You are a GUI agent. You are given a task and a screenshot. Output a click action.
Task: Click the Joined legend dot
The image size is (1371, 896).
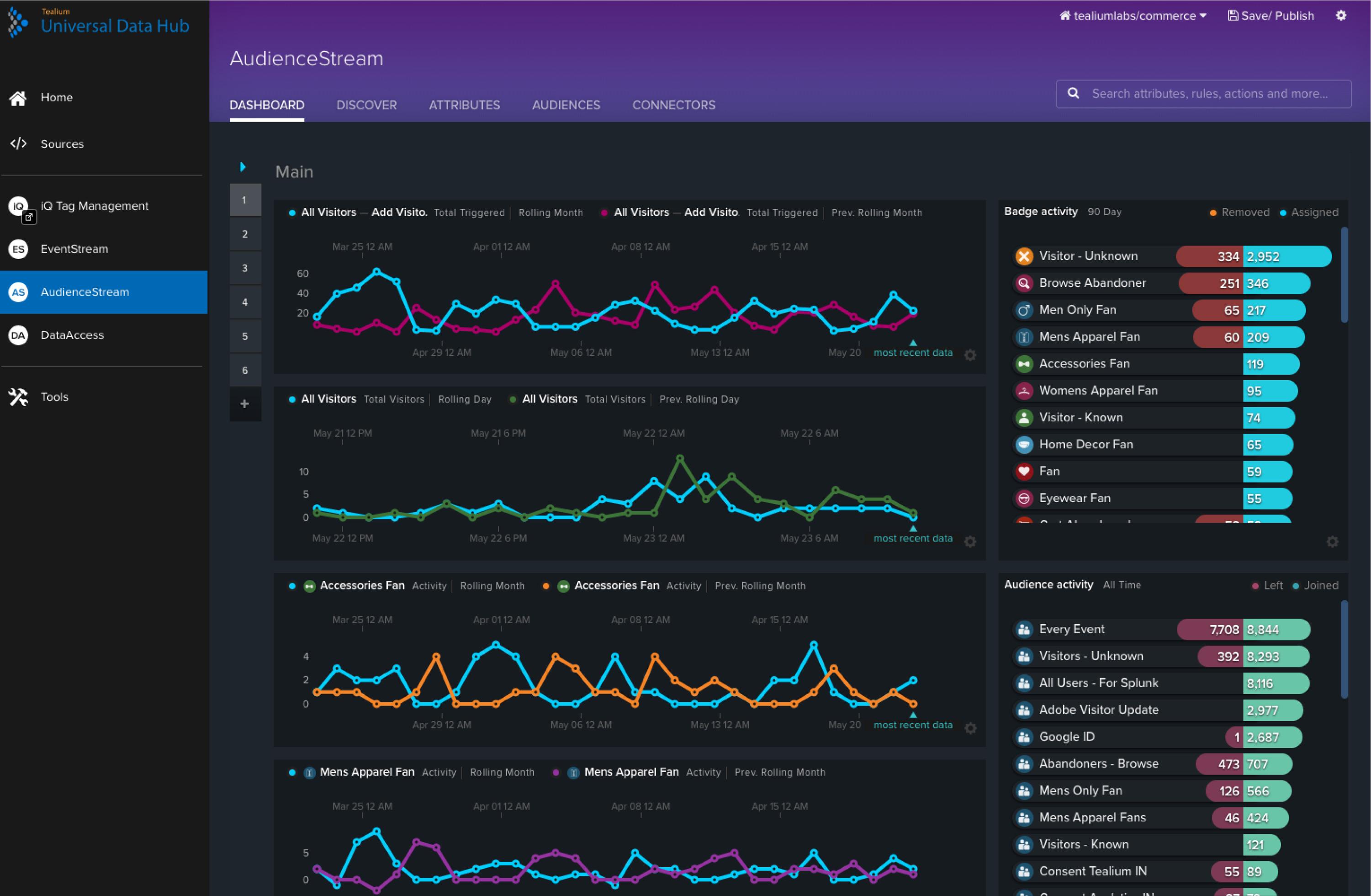(1295, 586)
